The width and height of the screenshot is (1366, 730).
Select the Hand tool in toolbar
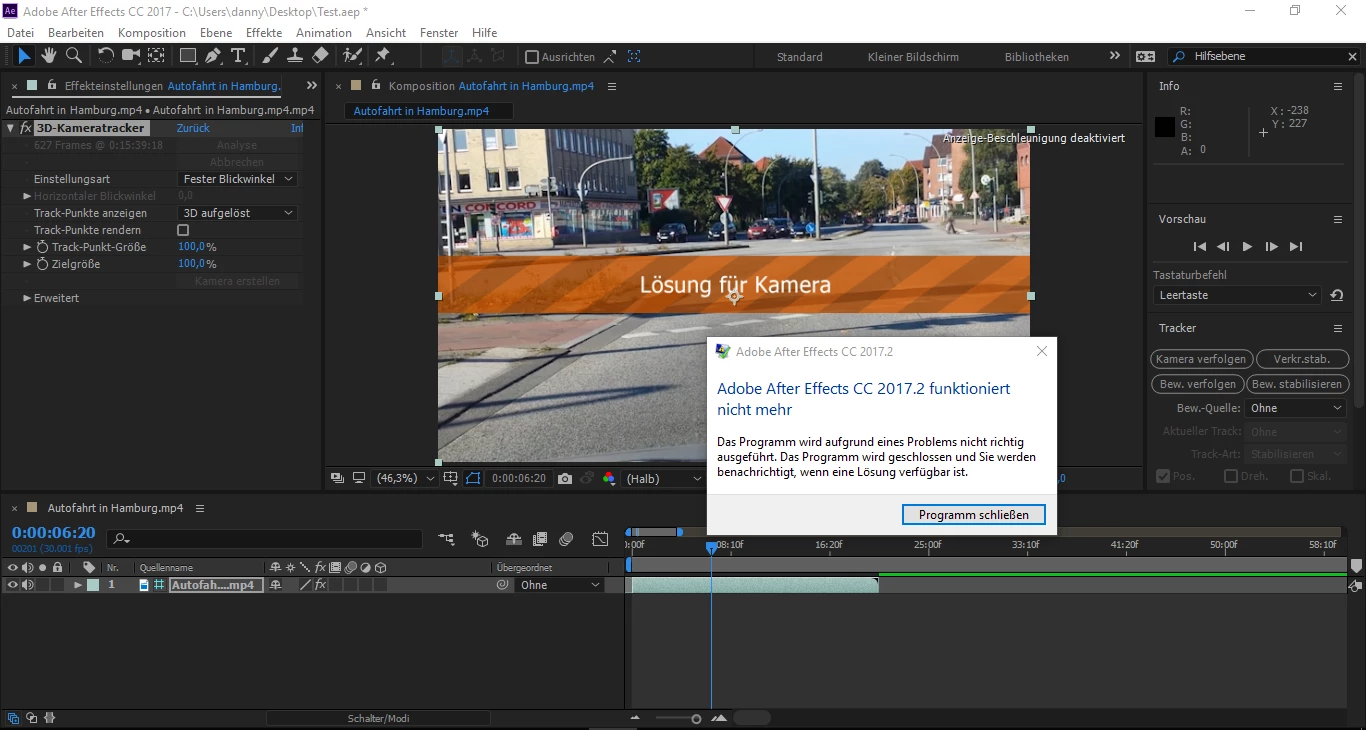click(48, 56)
